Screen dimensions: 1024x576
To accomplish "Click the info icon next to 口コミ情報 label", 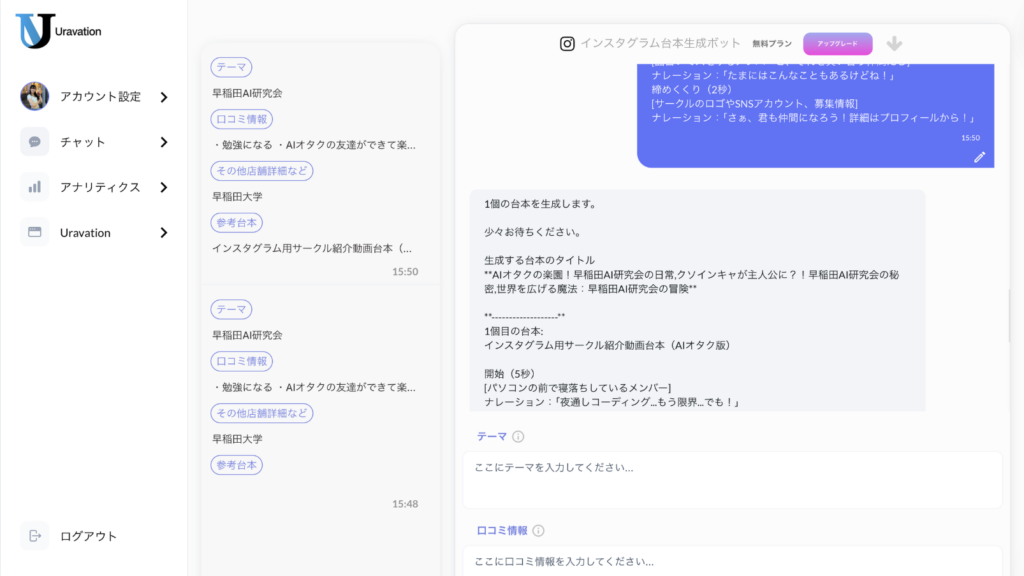I will (538, 531).
